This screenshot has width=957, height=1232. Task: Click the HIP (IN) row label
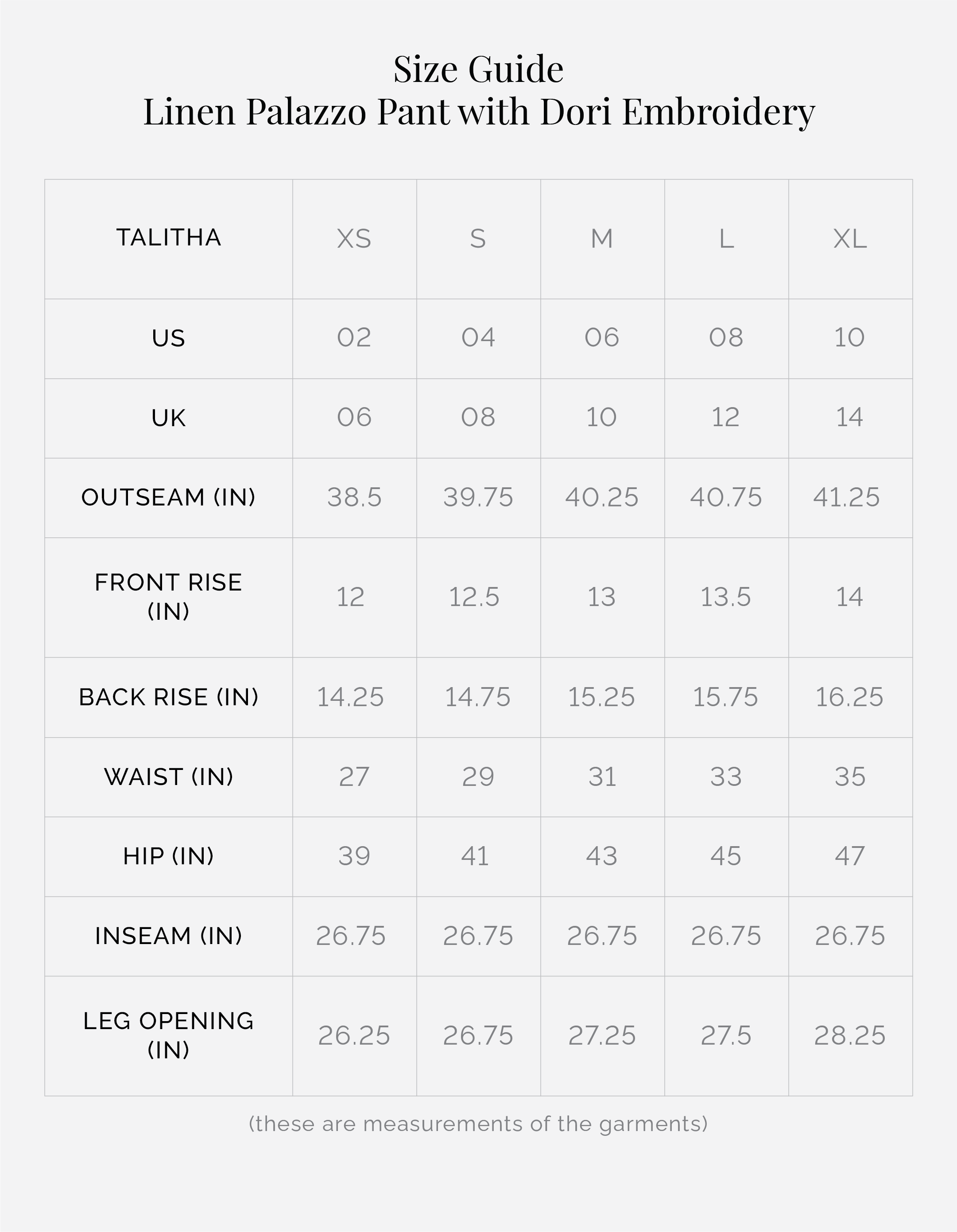point(169,856)
